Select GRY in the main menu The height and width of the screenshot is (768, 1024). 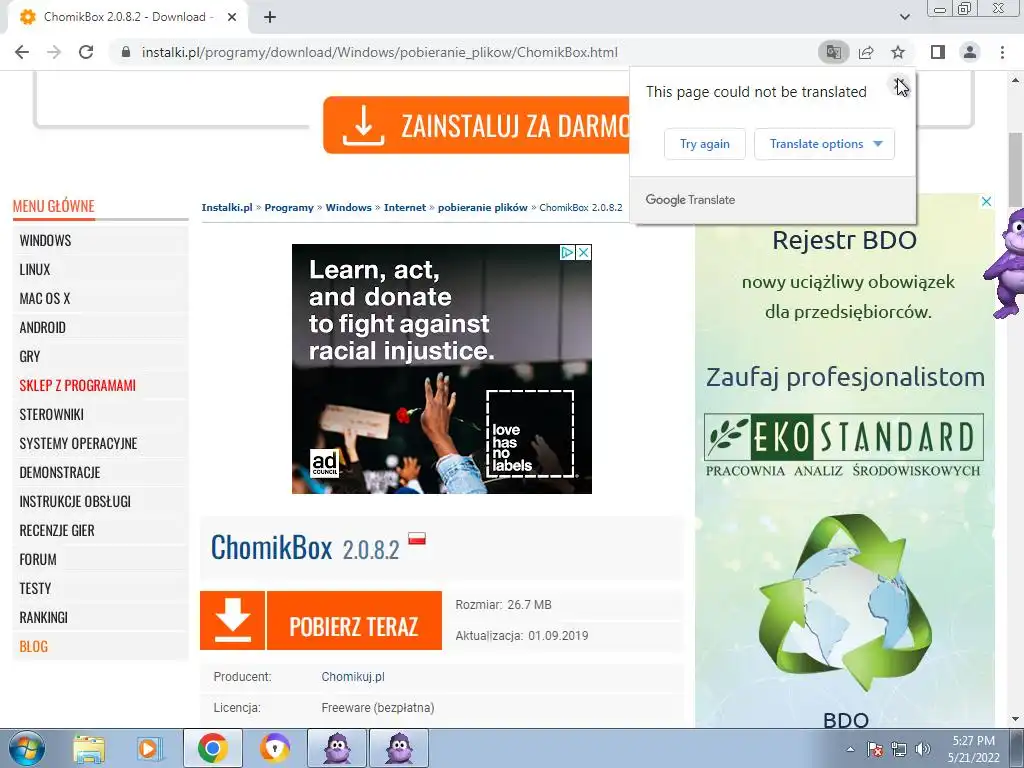(x=100, y=357)
